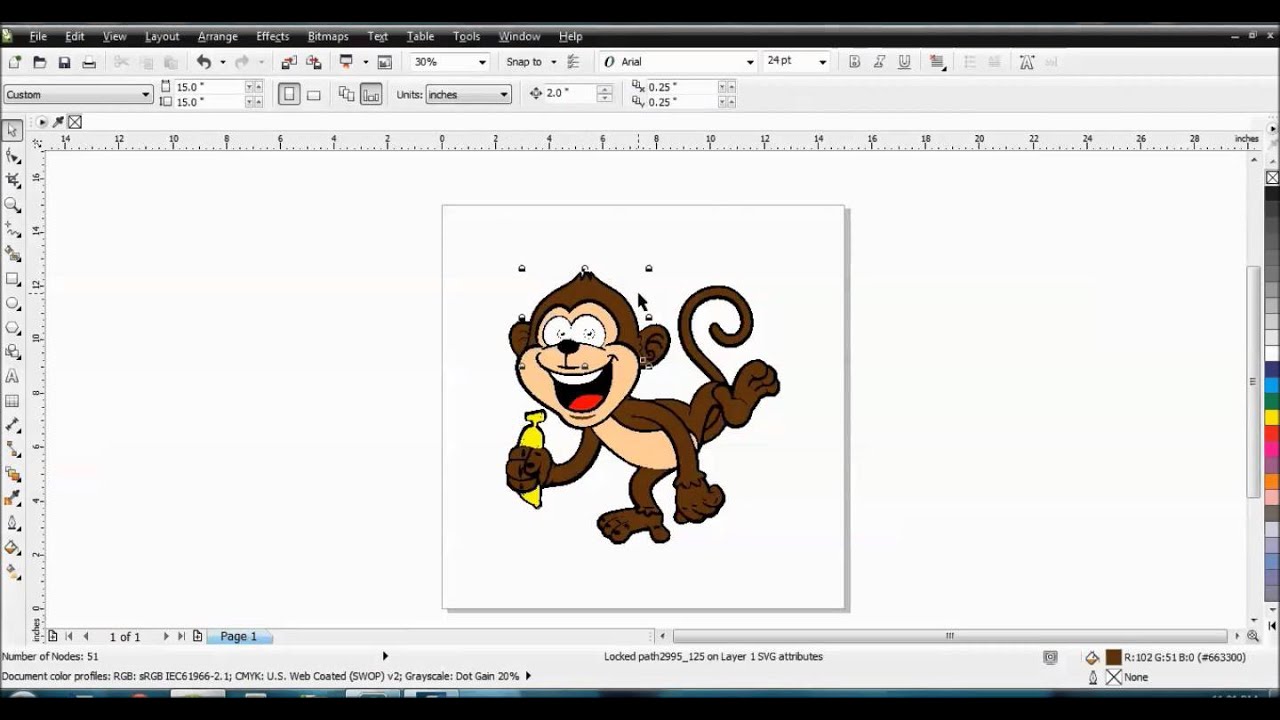Select the Polygon tool
Screen dimensions: 1280x720
click(x=12, y=327)
